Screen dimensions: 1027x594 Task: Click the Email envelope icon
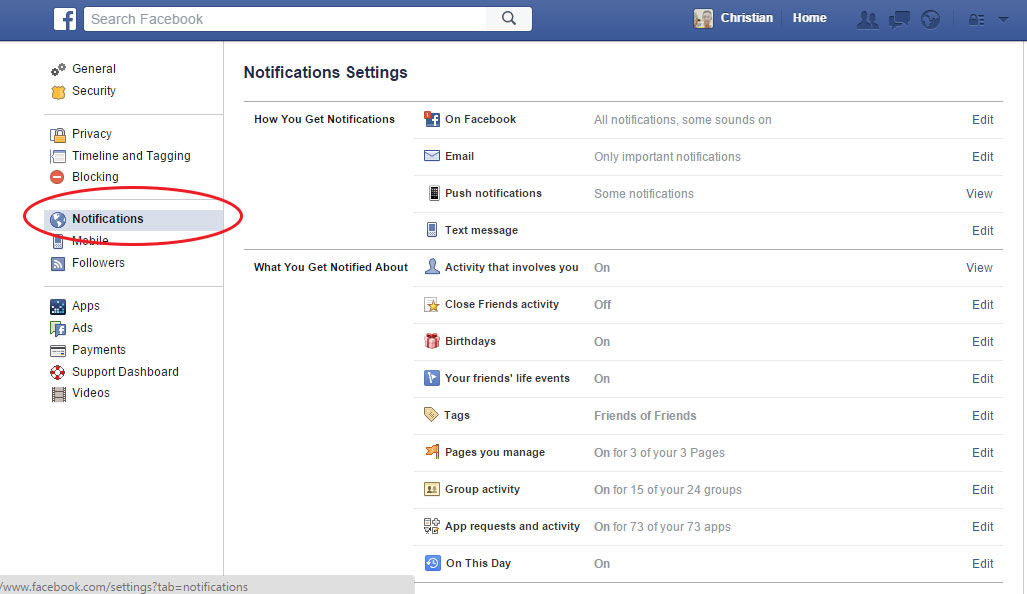tap(432, 156)
